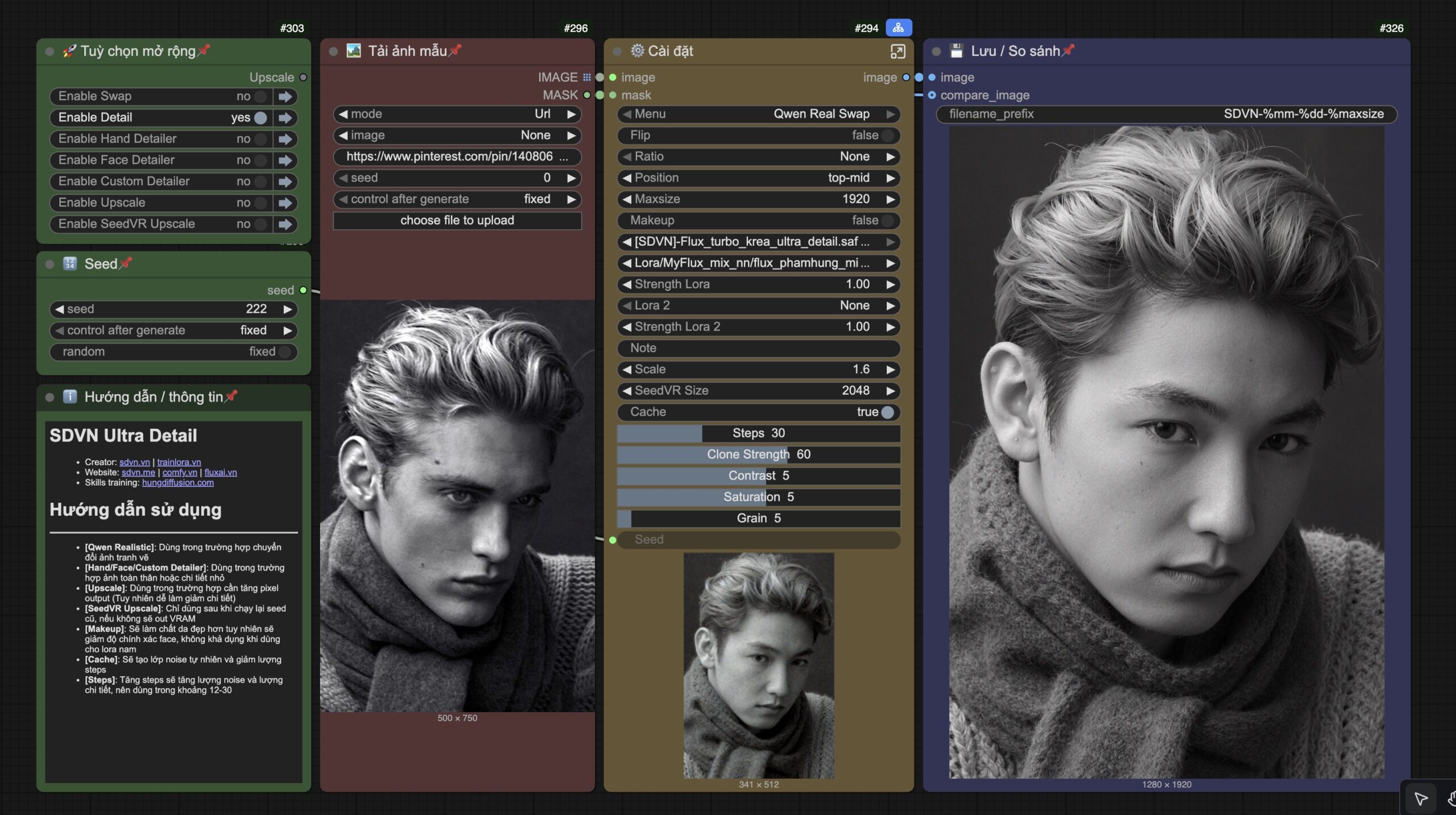Viewport: 1456px width, 815px height.
Task: Click the arrow icon beside Enable SeedVR Upscale
Action: (286, 224)
